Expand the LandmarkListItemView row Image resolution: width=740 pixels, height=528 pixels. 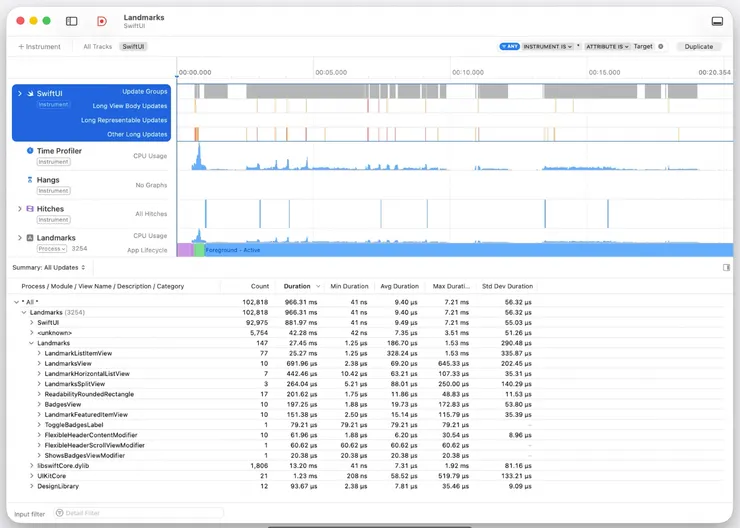coord(39,353)
